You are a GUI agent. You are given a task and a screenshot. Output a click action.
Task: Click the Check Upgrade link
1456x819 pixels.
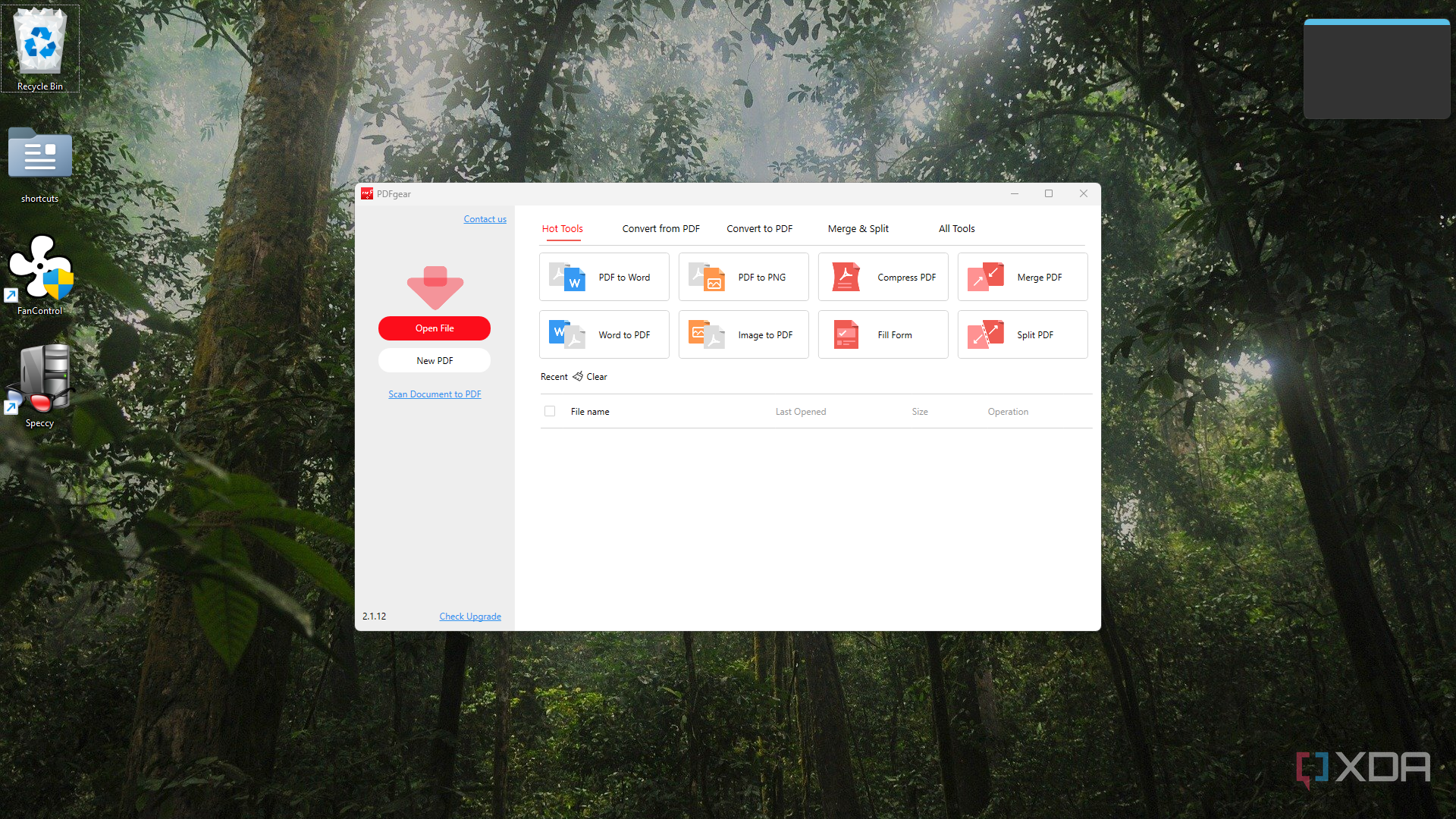[470, 617]
